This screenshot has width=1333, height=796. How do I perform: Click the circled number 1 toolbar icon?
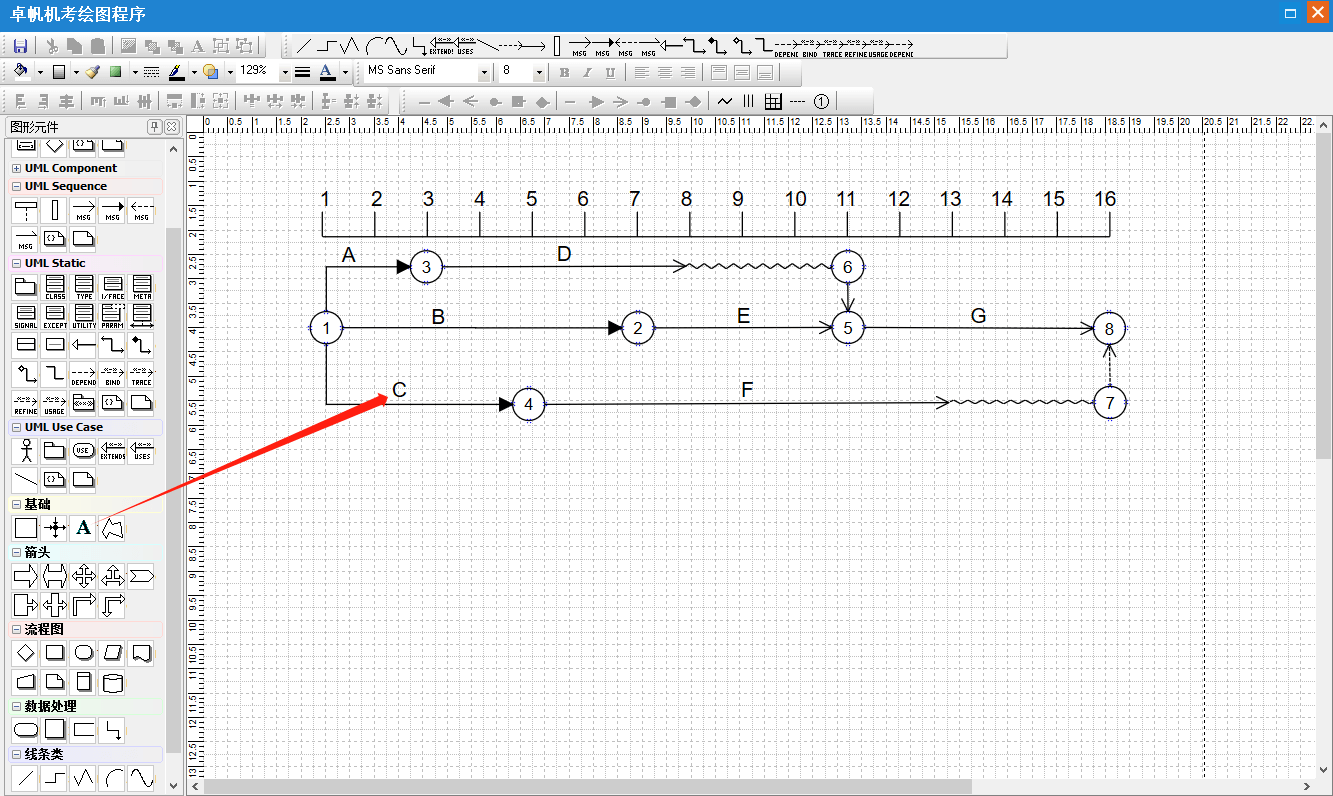(821, 101)
